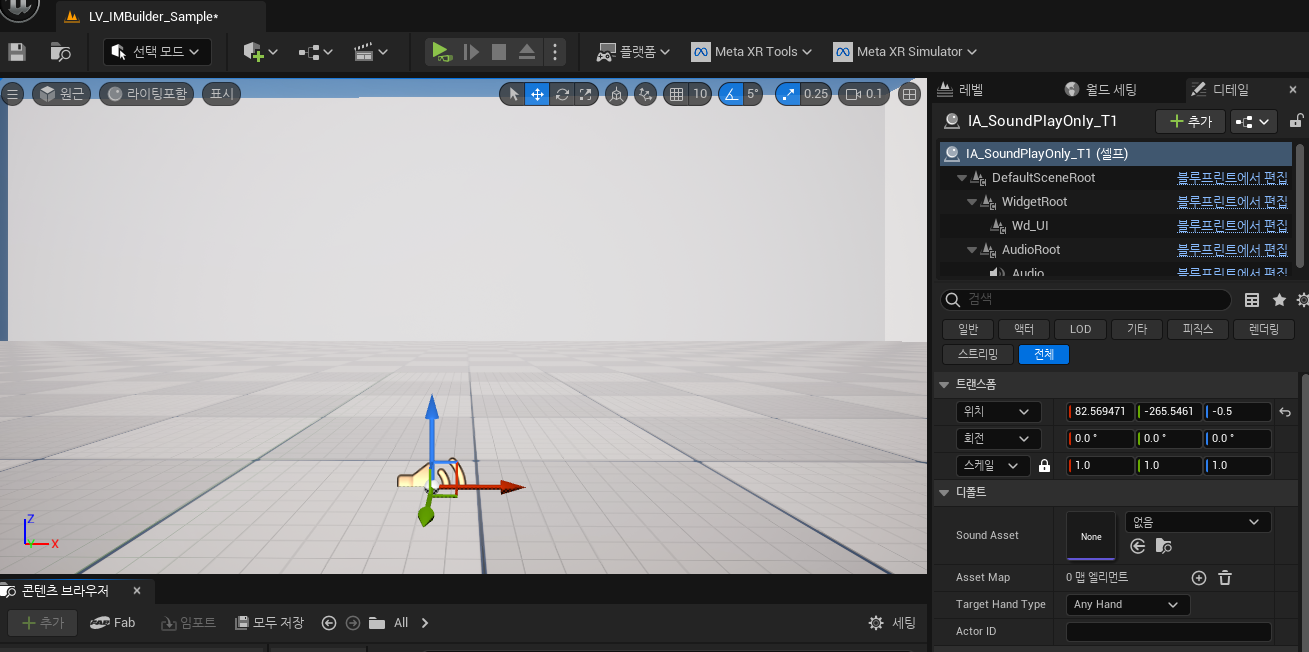Click the green Play in VR button
Viewport: 1309px width, 652px height.
tap(440, 52)
